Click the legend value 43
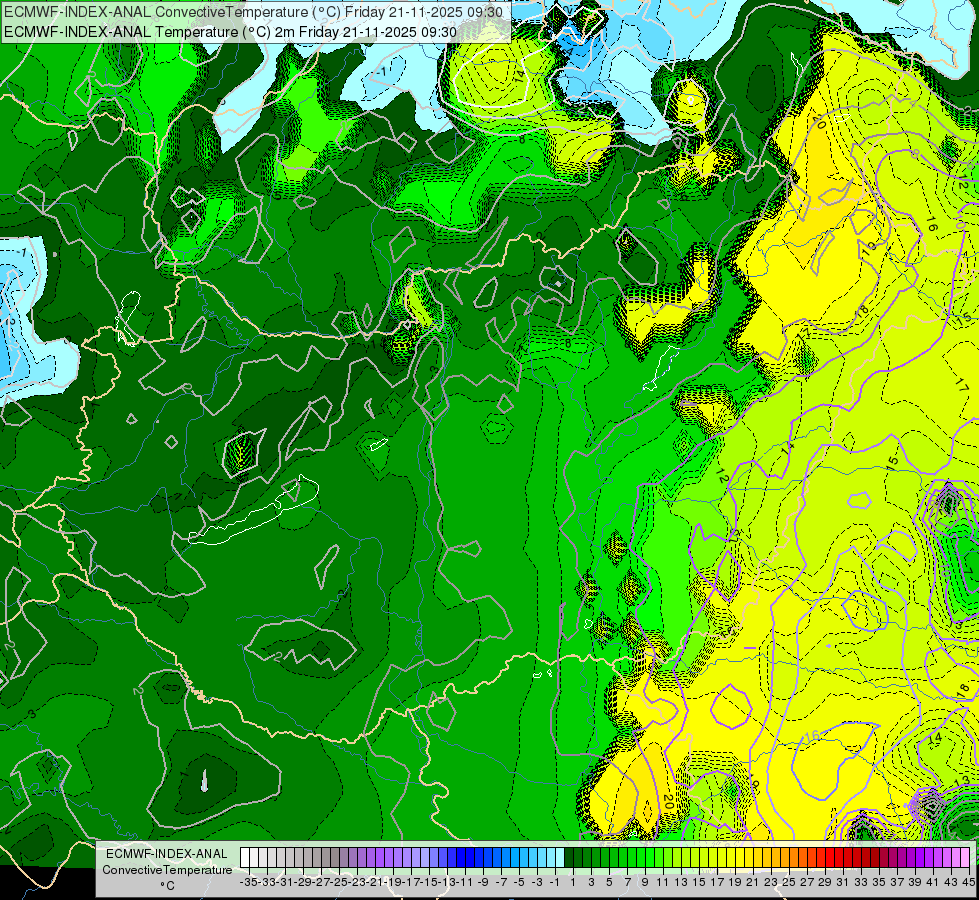 (x=951, y=882)
